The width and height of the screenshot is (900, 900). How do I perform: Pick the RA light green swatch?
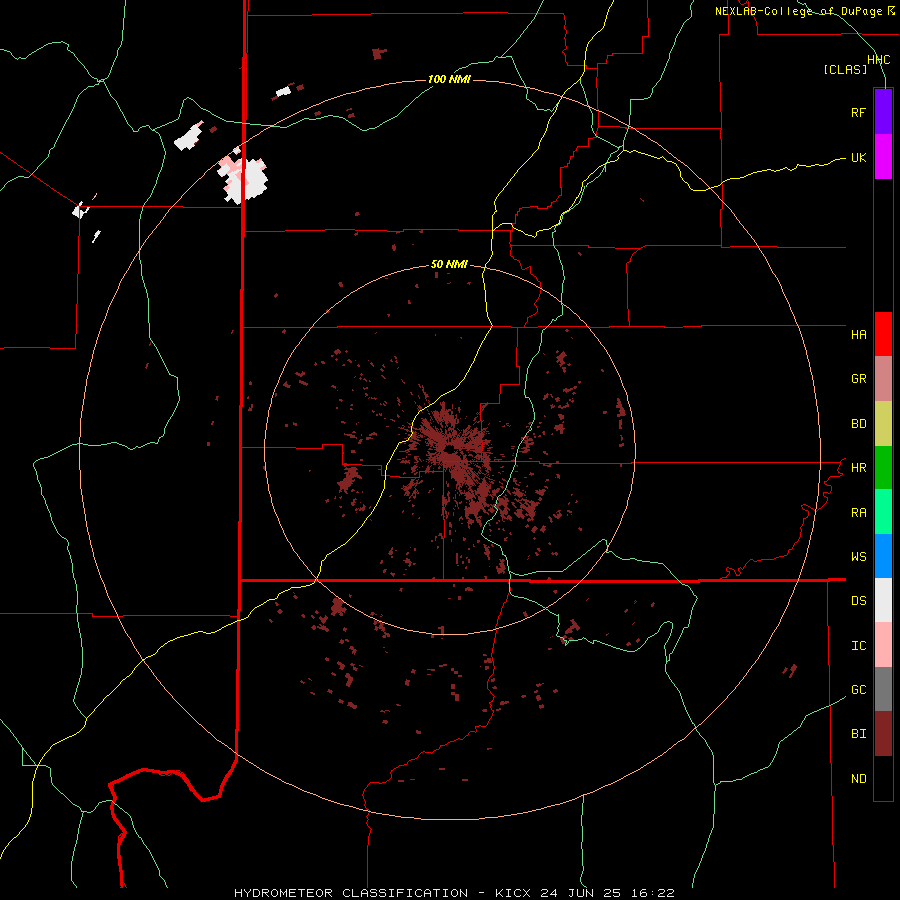point(883,512)
